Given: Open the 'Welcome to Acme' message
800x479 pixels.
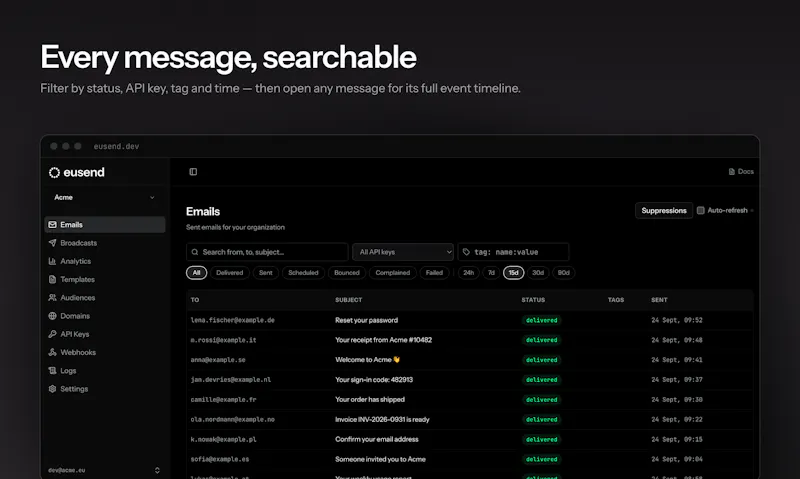Looking at the screenshot, I should pyautogui.click(x=367, y=360).
